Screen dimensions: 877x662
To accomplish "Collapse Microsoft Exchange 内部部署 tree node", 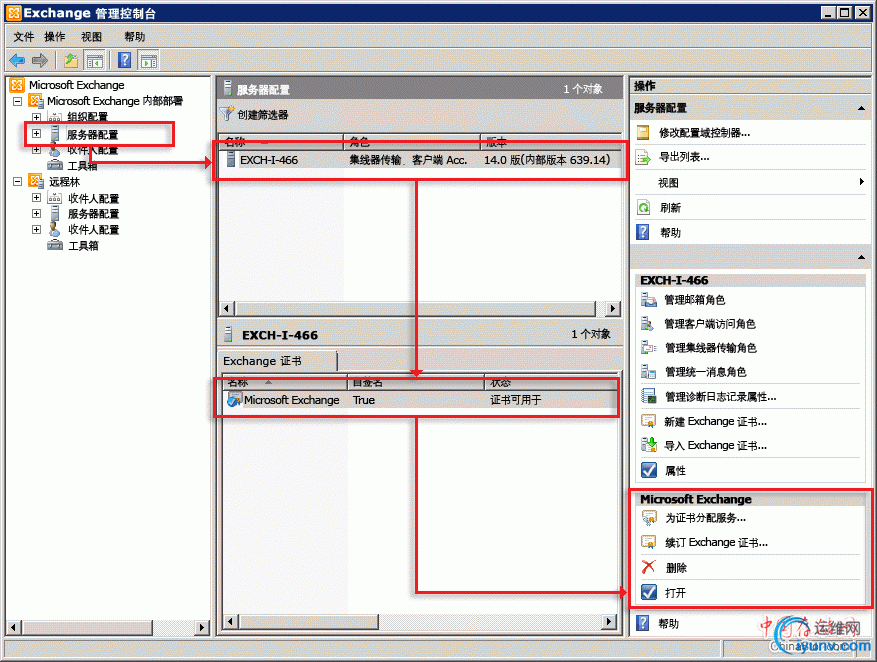I will coord(18,101).
